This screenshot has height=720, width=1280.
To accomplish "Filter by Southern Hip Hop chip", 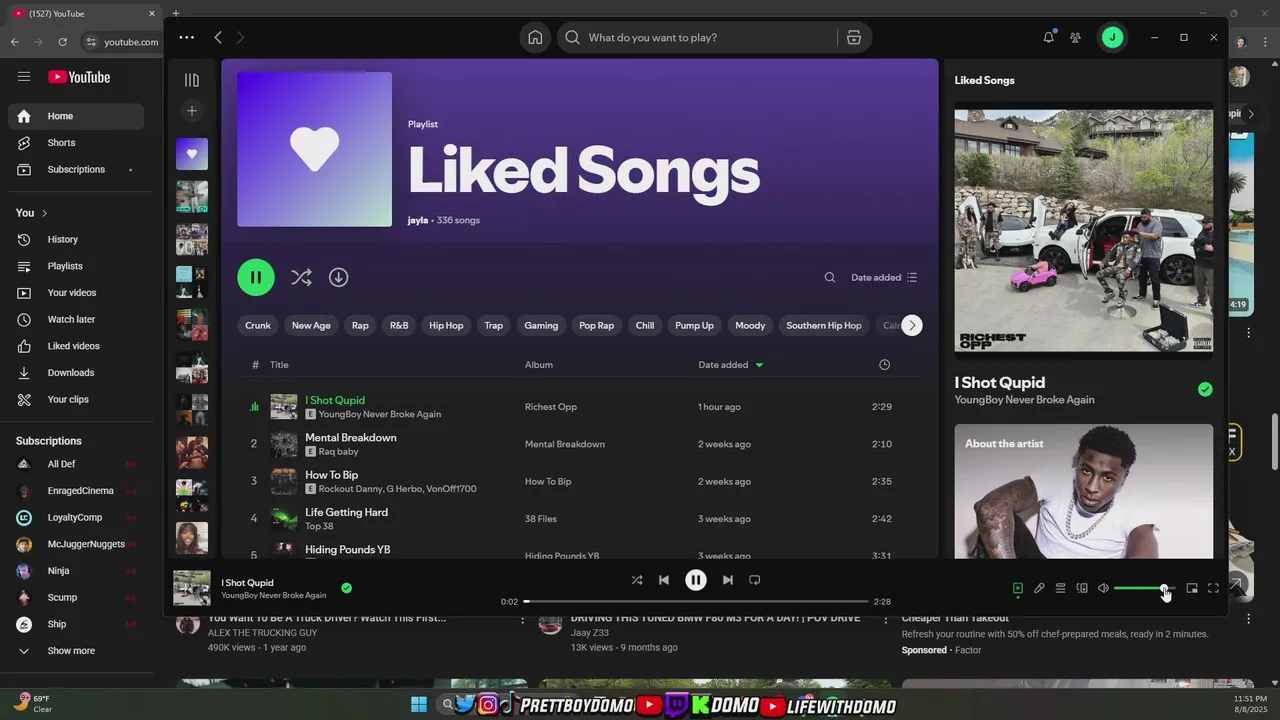I will pos(824,325).
